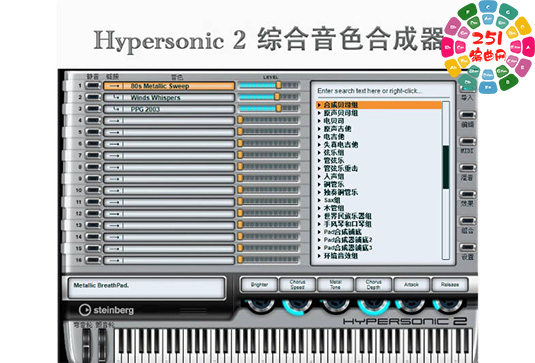
Task: Open the 混音 mixer page button
Action: tap(467, 168)
